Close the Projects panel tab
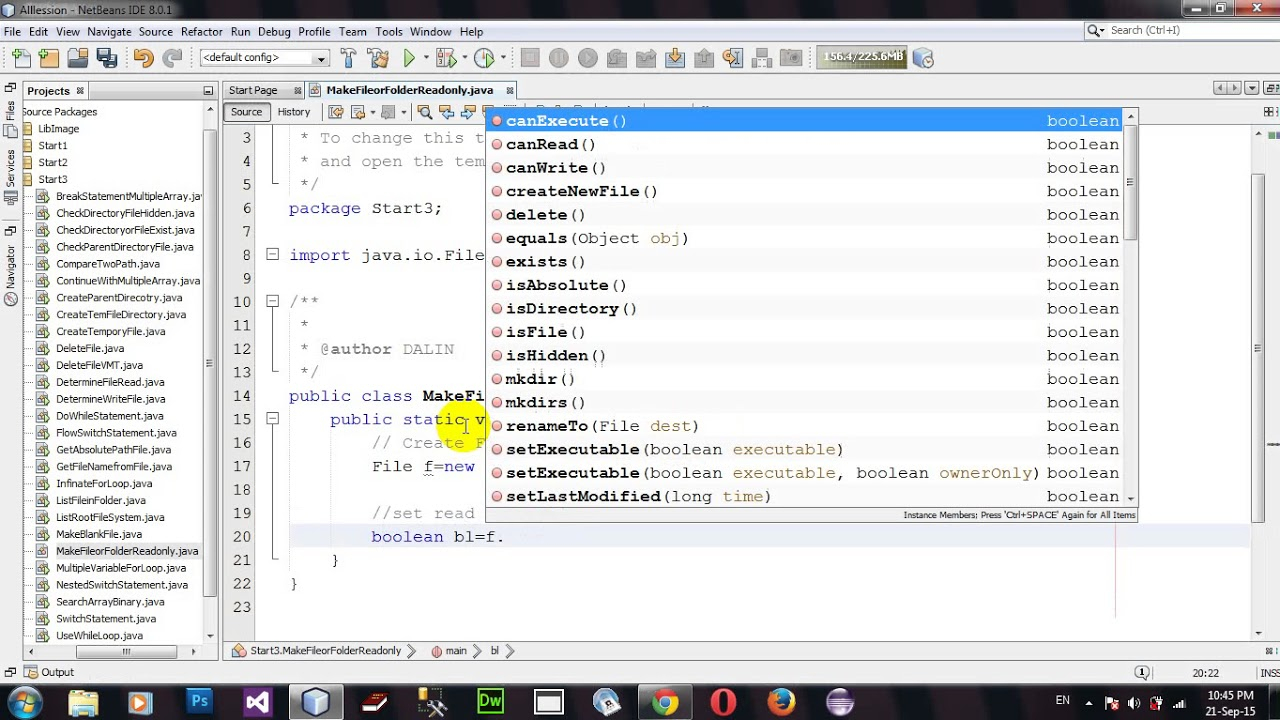The width and height of the screenshot is (1280, 720). pyautogui.click(x=80, y=90)
